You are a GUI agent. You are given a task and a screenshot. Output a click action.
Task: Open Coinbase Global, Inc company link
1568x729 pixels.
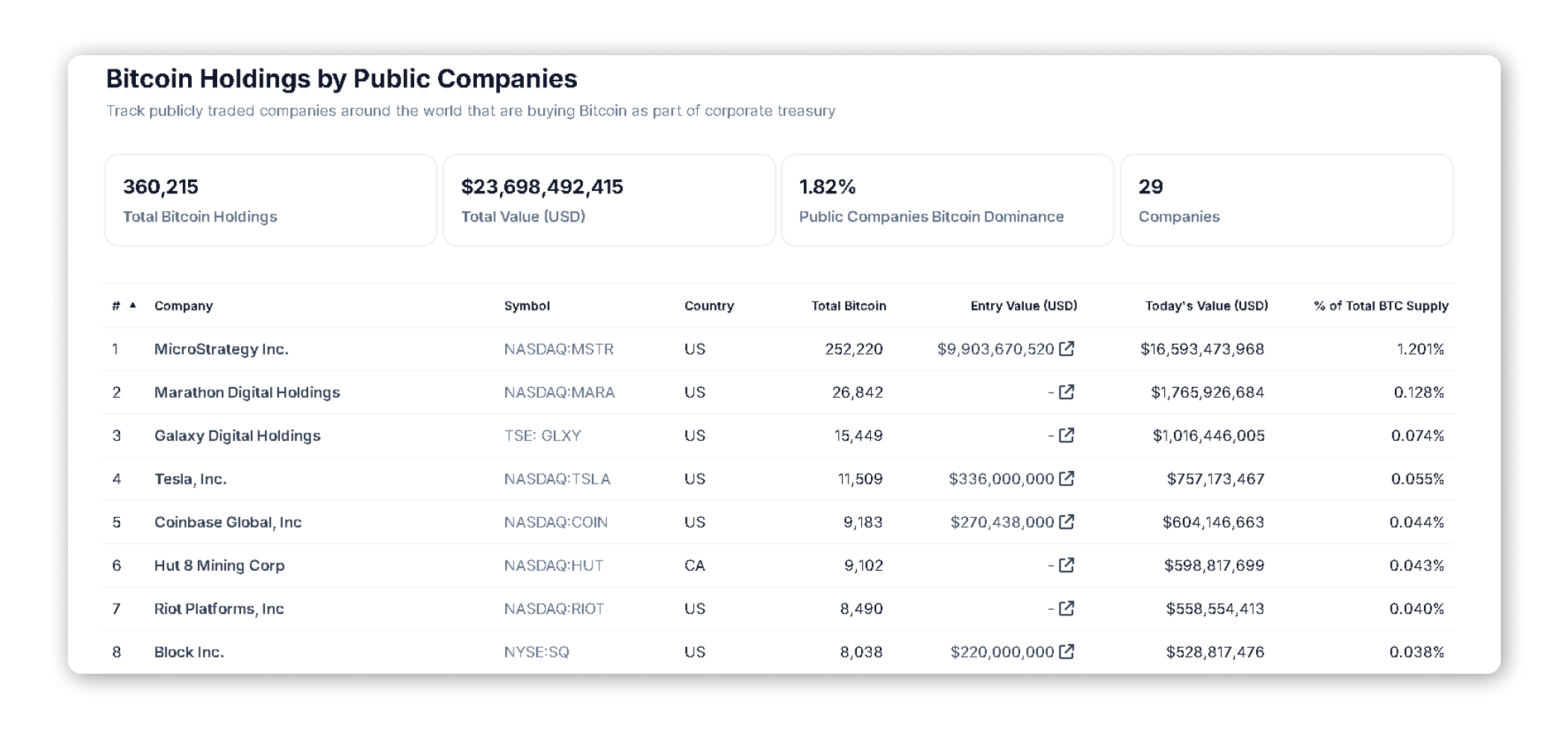pos(228,522)
